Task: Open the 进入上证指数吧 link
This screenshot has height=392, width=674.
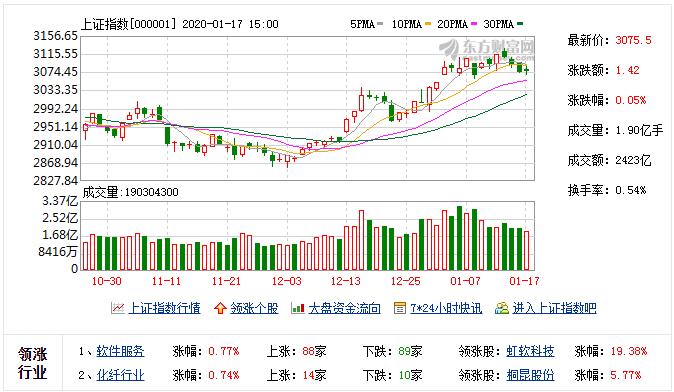Action: tap(554, 308)
